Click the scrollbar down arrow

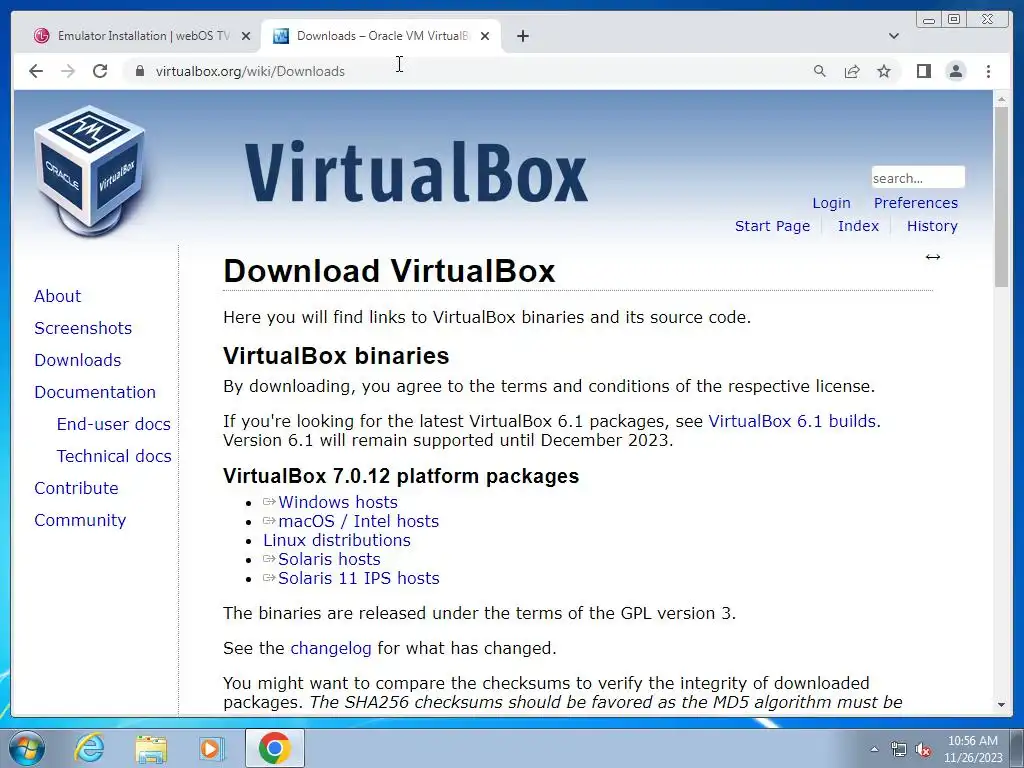click(1001, 705)
